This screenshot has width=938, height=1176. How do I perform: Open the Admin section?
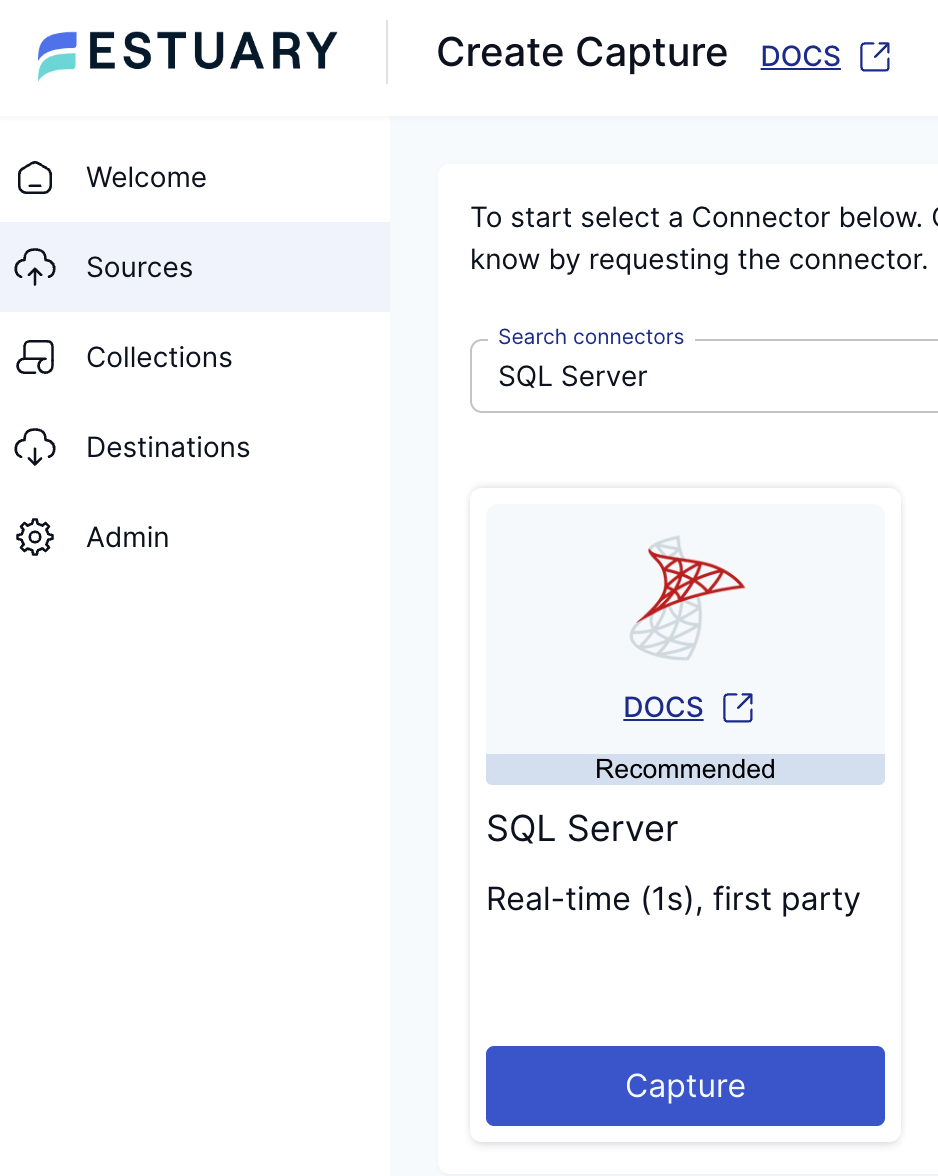click(128, 537)
